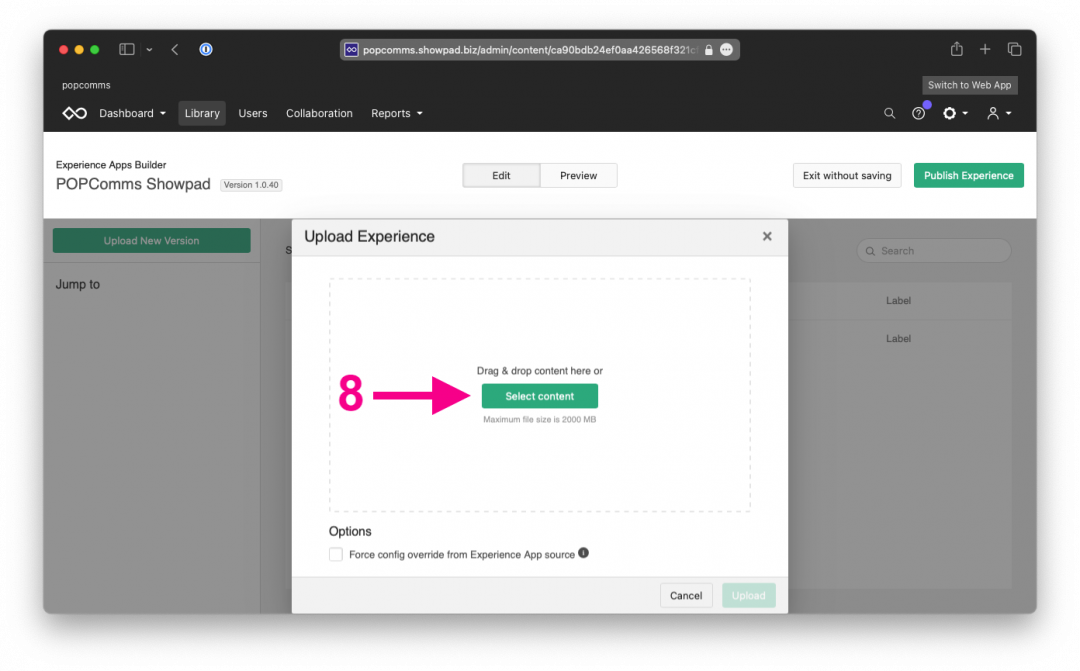The width and height of the screenshot is (1080, 671).
Task: Open the browser sidebar panel icon
Action: click(x=126, y=48)
